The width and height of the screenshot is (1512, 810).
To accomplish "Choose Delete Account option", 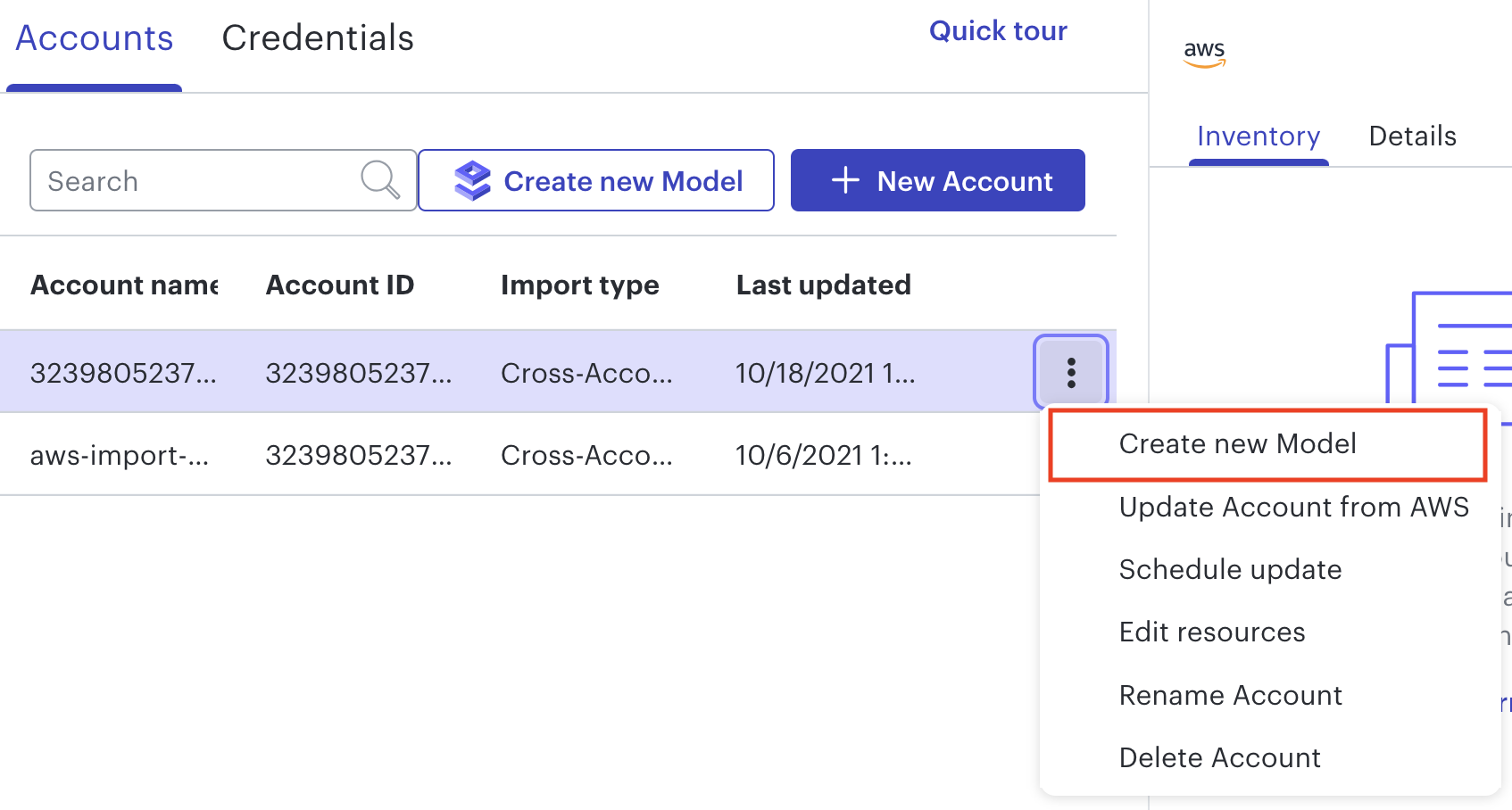I will 1219,756.
